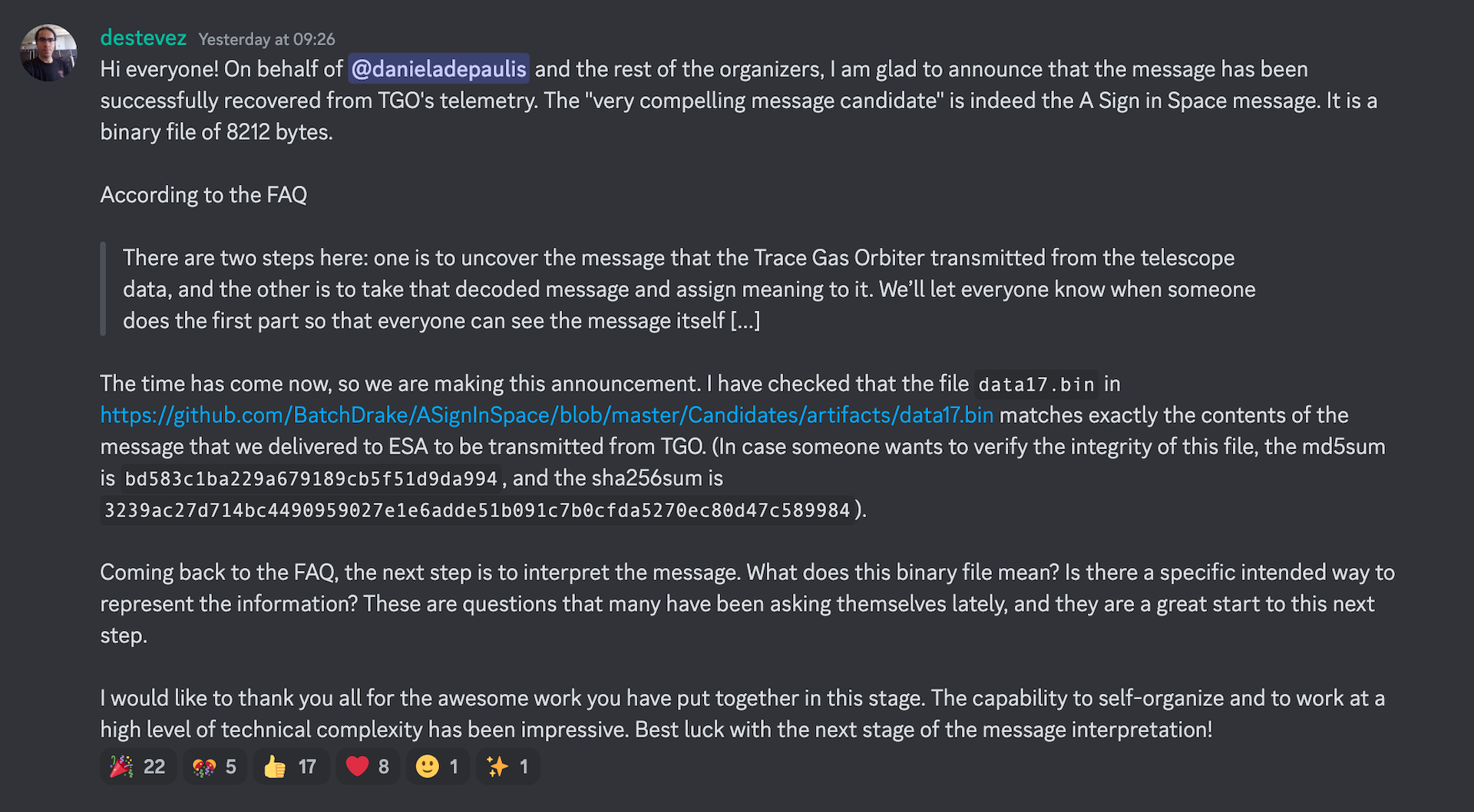The width and height of the screenshot is (1474, 812).
Task: Click the "According to the FAQ" line
Action: tap(203, 195)
